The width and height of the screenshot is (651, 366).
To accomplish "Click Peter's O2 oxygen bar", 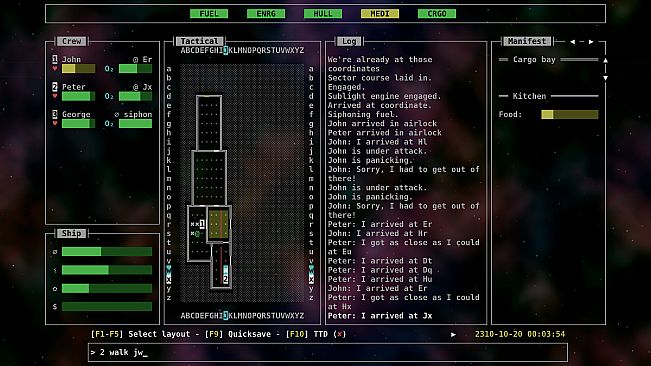I will pos(135,96).
